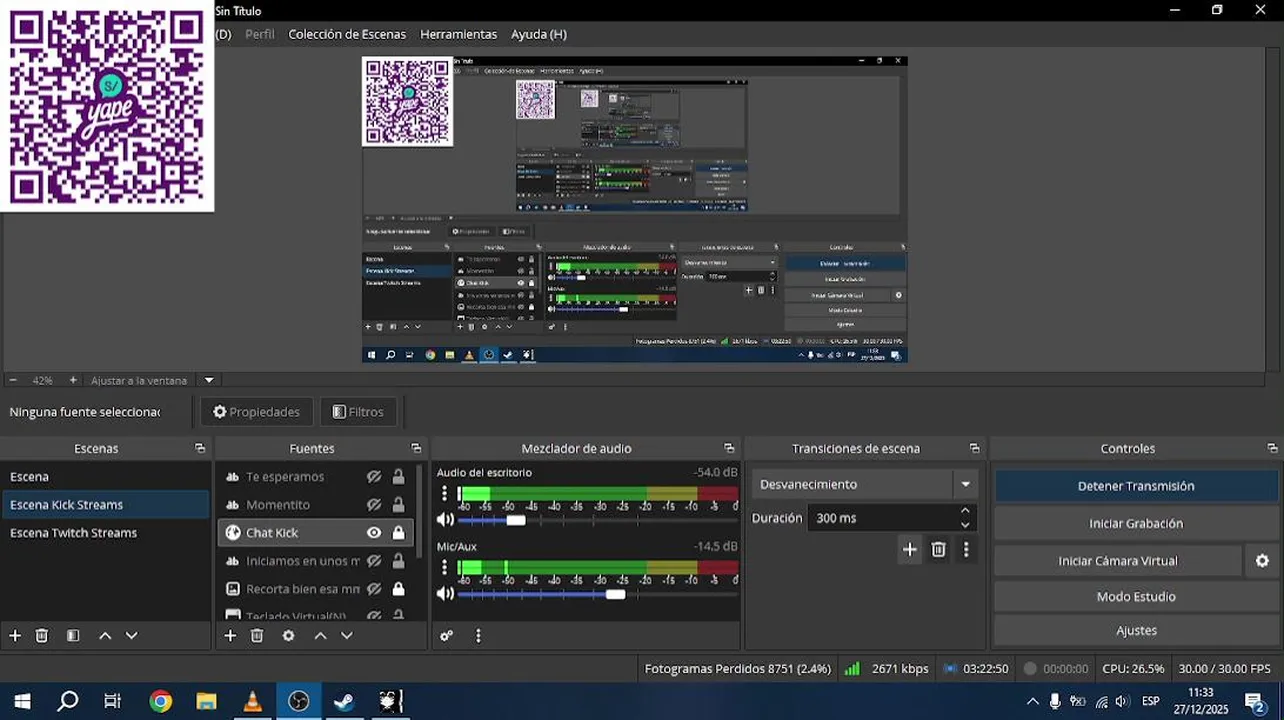Increase Duración with up arrow
This screenshot has height=720, width=1284.
tap(965, 511)
